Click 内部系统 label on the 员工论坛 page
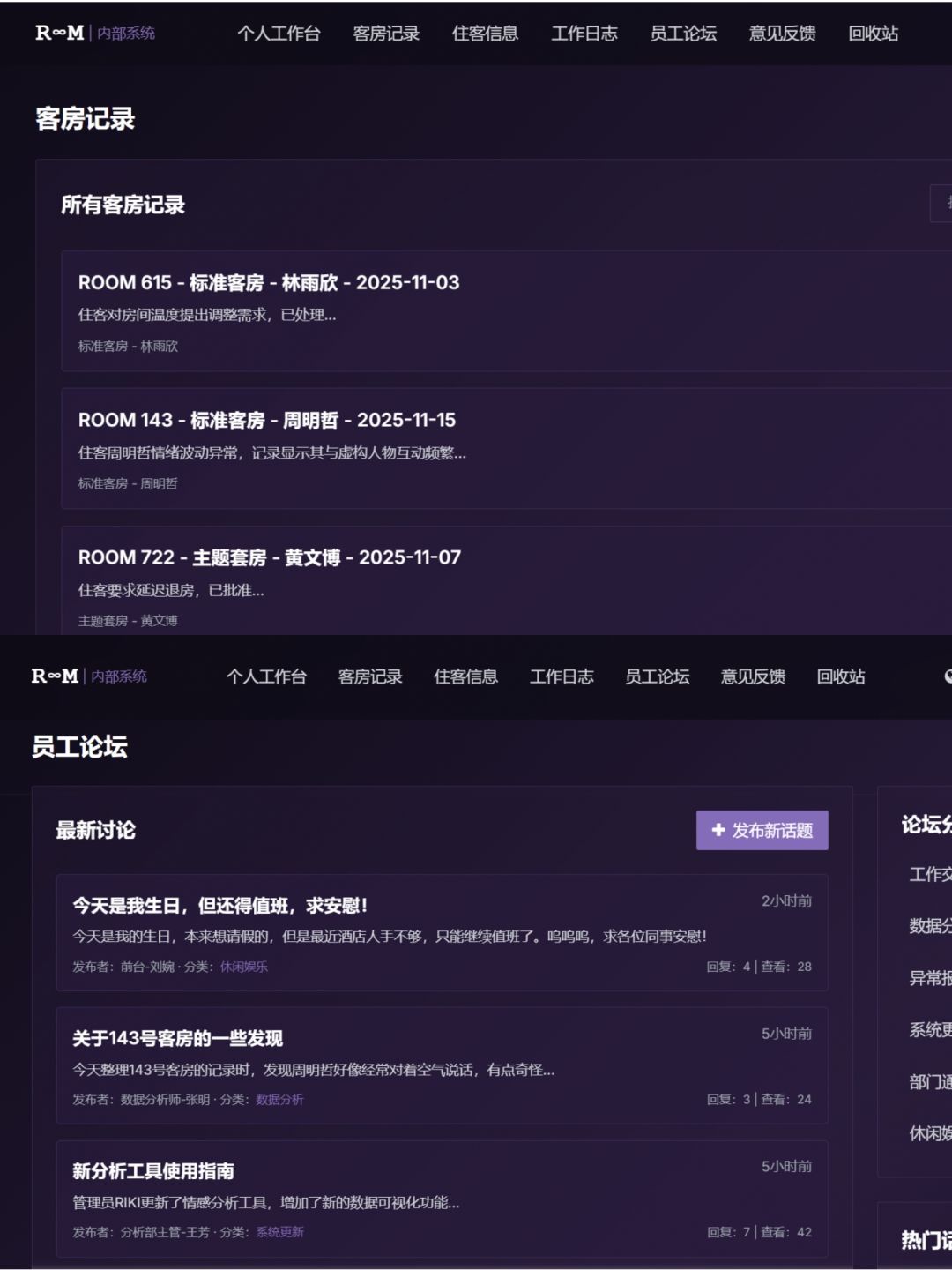Image resolution: width=952 pixels, height=1270 pixels. [x=119, y=676]
